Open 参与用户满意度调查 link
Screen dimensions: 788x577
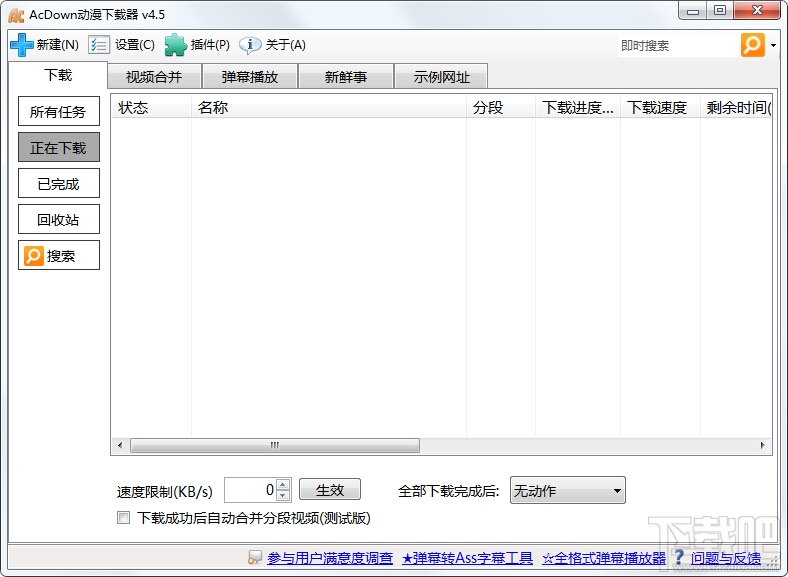click(x=330, y=557)
